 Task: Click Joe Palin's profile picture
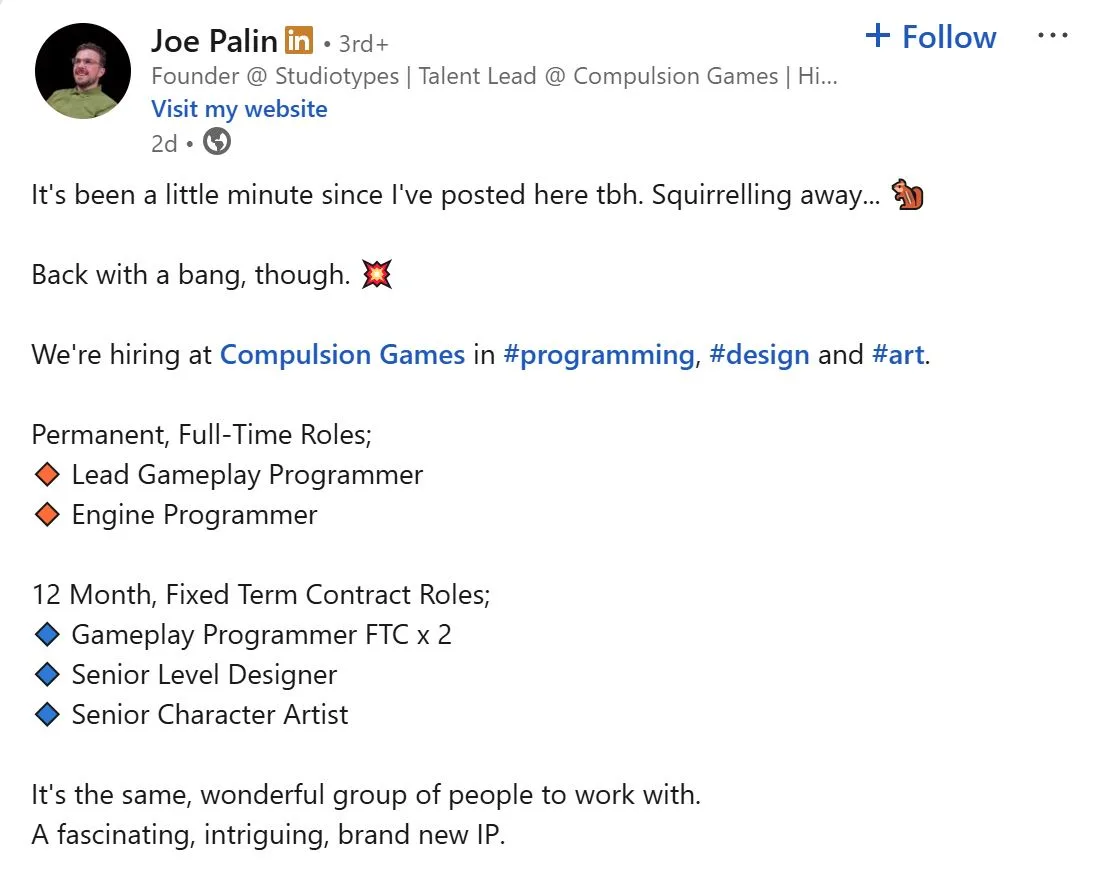83,71
